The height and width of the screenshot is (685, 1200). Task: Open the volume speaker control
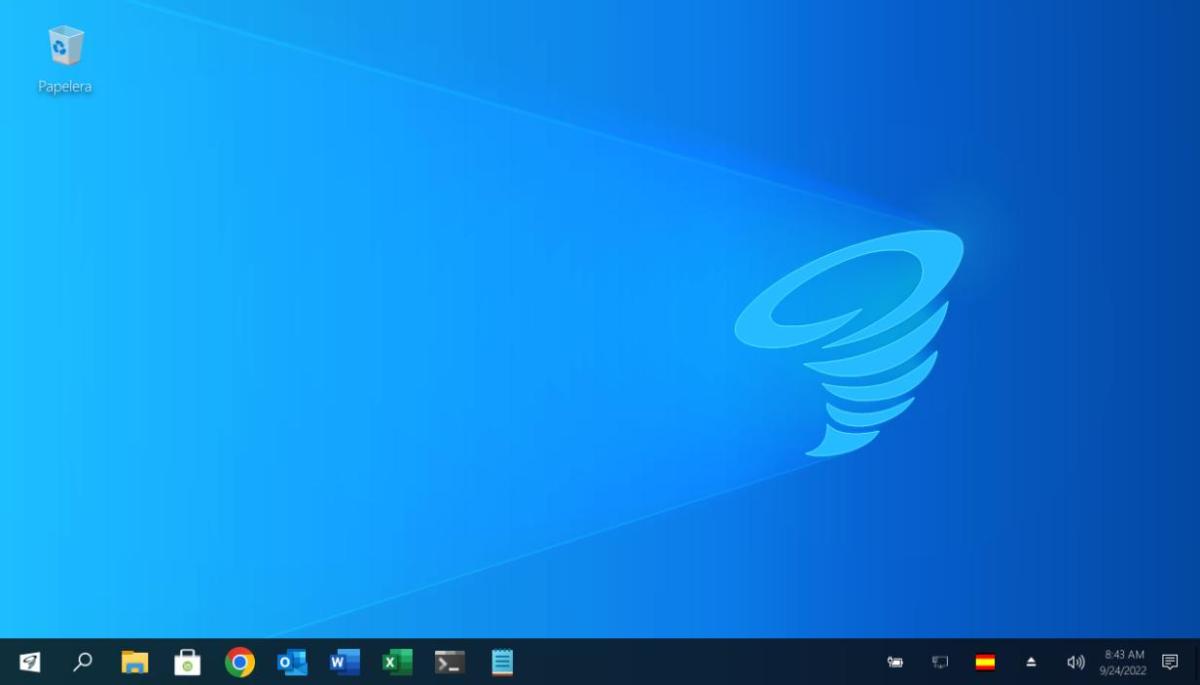click(x=1076, y=662)
